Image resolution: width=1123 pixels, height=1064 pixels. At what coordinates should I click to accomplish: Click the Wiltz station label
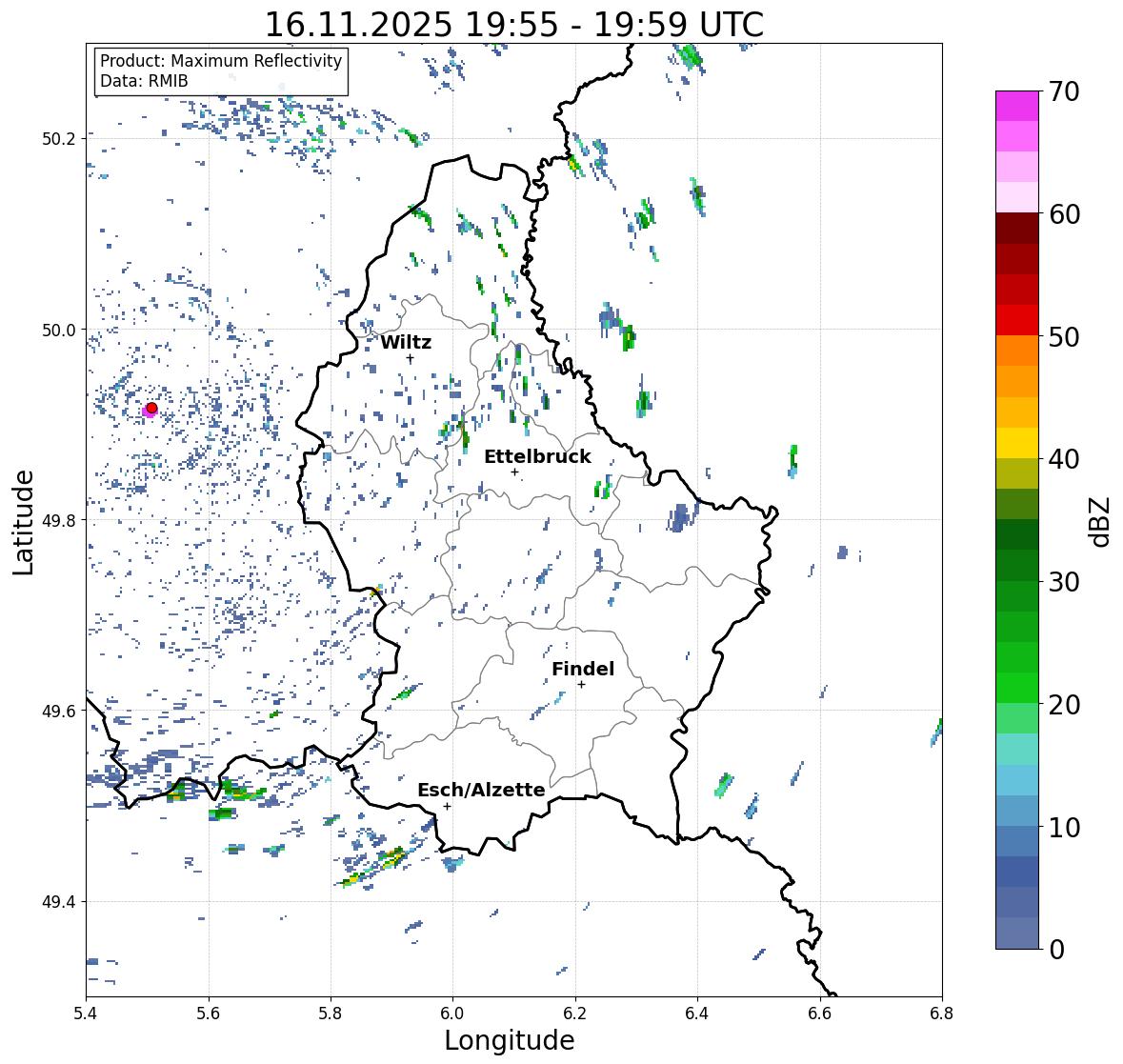(x=406, y=342)
